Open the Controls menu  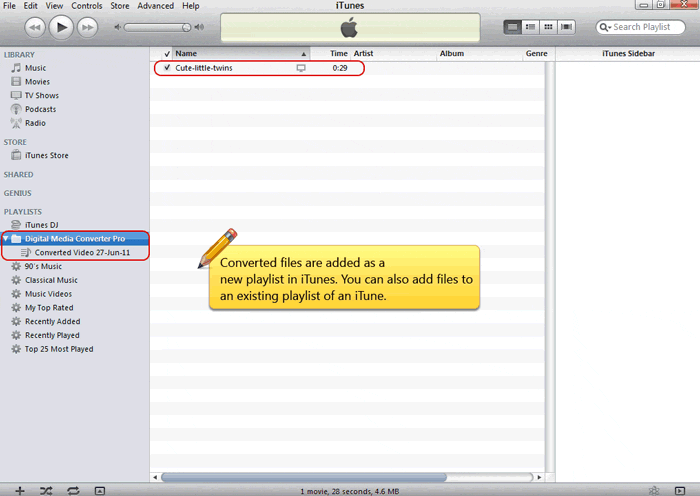87,6
